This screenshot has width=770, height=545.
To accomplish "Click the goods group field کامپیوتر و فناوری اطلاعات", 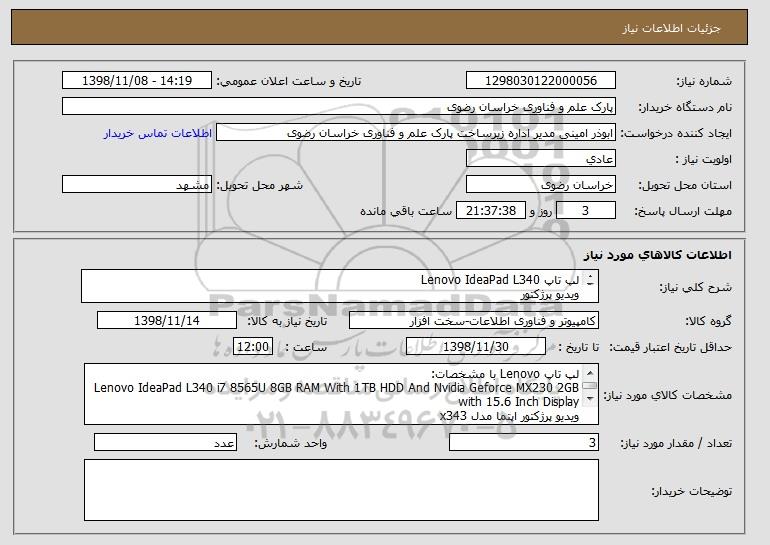I will pos(474,321).
